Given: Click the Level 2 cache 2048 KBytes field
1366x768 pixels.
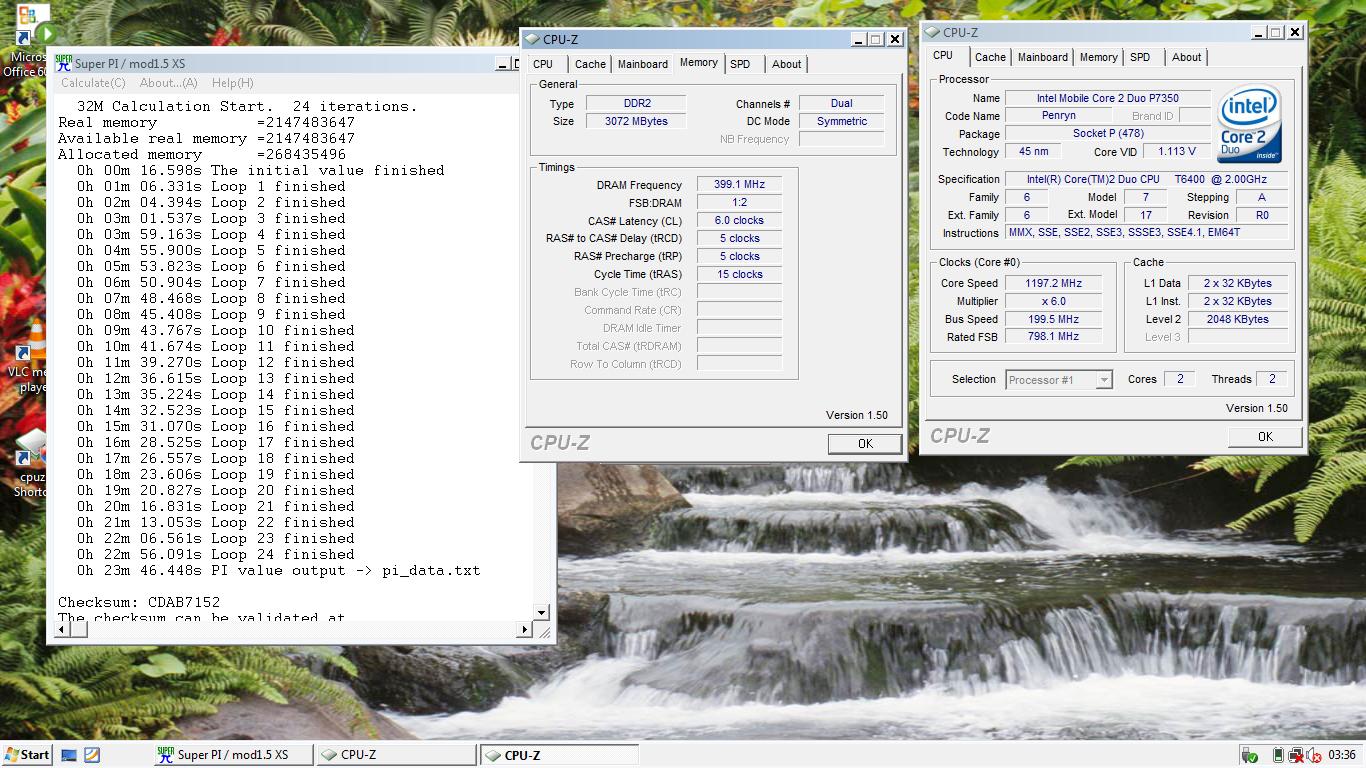Looking at the screenshot, I should coord(1237,320).
